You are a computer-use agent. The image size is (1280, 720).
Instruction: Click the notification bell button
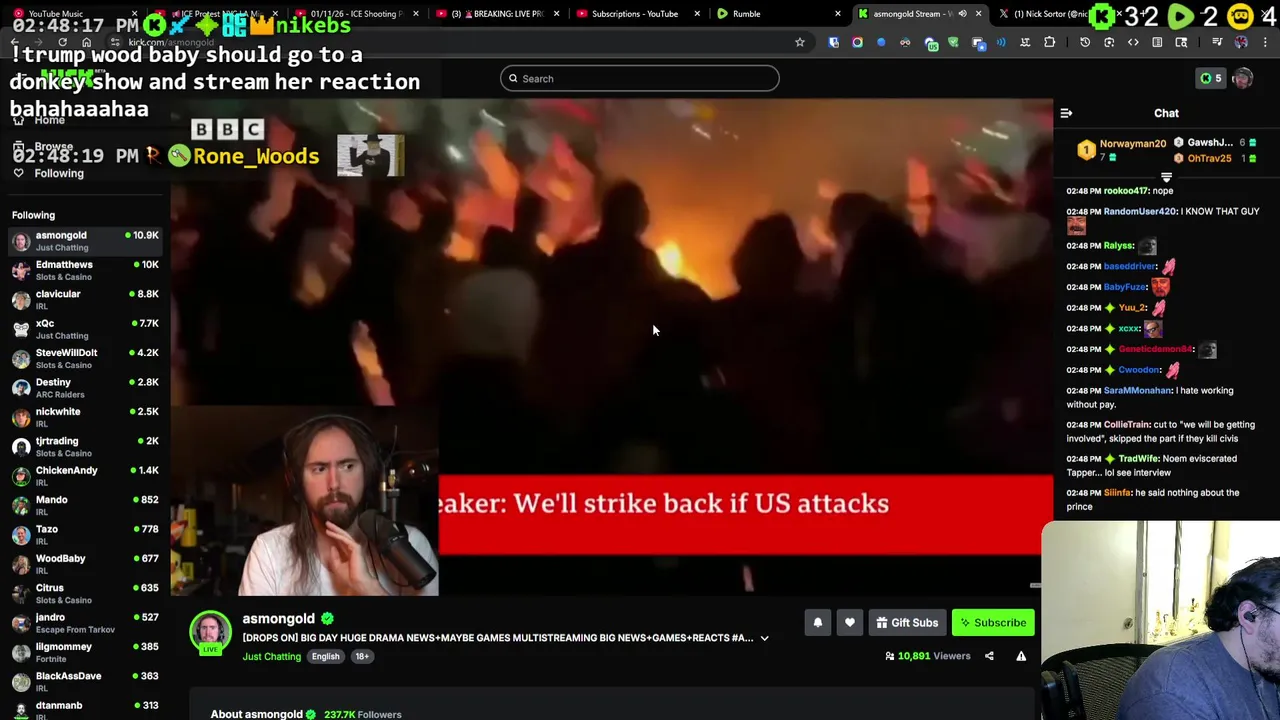[x=817, y=623]
